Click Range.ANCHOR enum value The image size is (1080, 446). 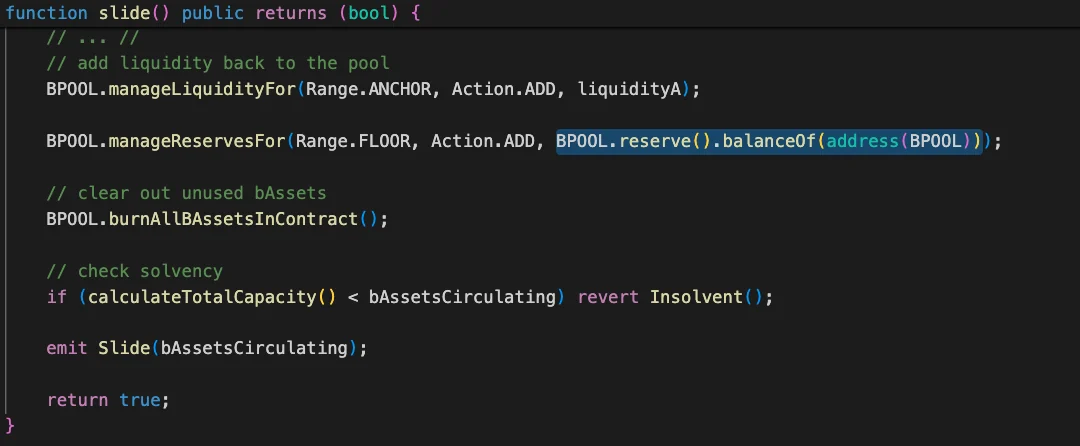tap(368, 89)
